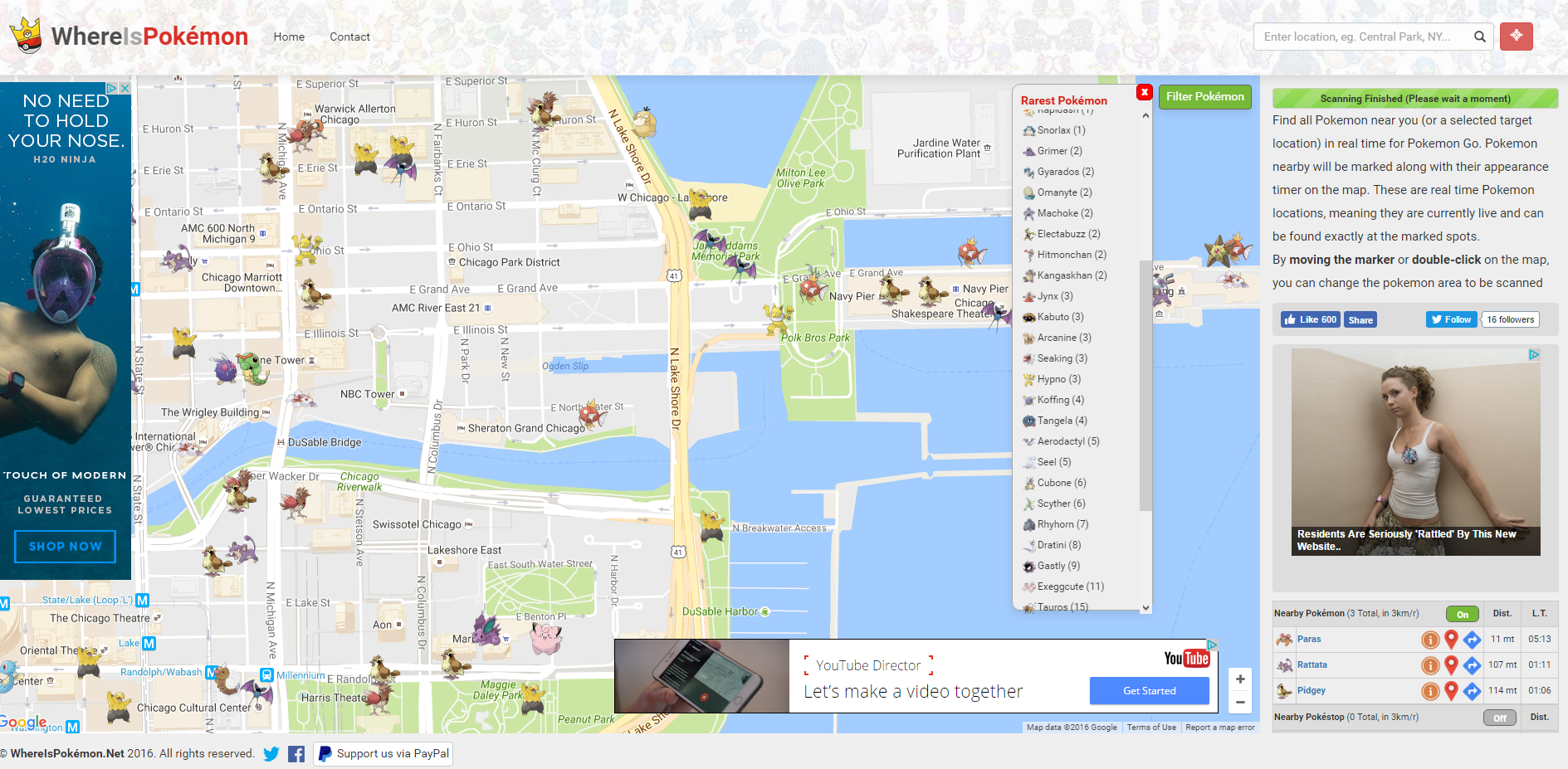Locate Rattata on map via red pin
Image resolution: width=1568 pixels, height=769 pixels.
pos(1451,665)
